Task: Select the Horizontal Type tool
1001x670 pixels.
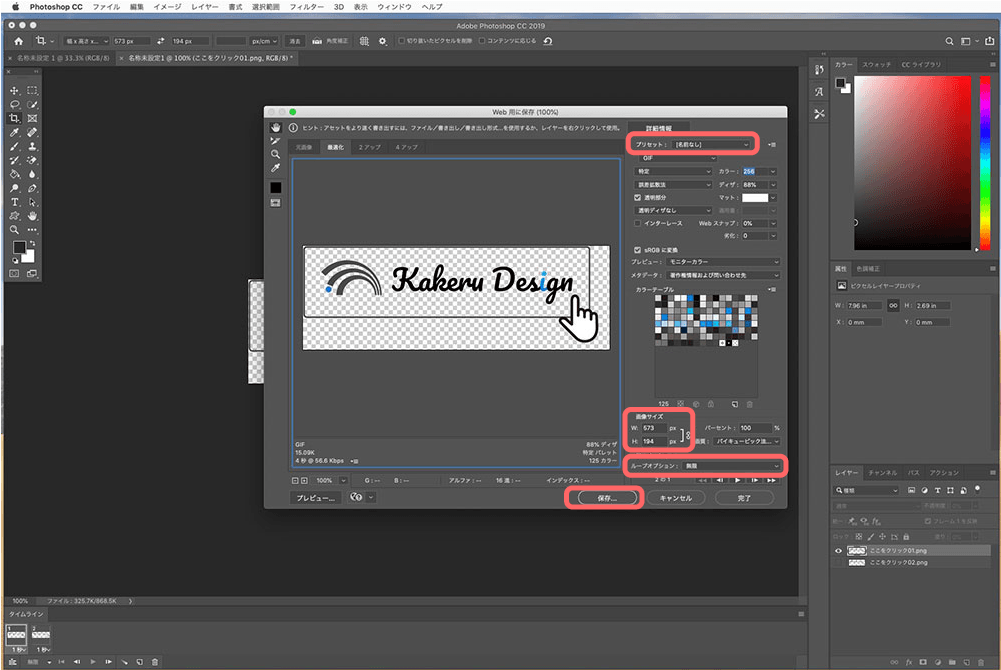Action: (x=14, y=202)
